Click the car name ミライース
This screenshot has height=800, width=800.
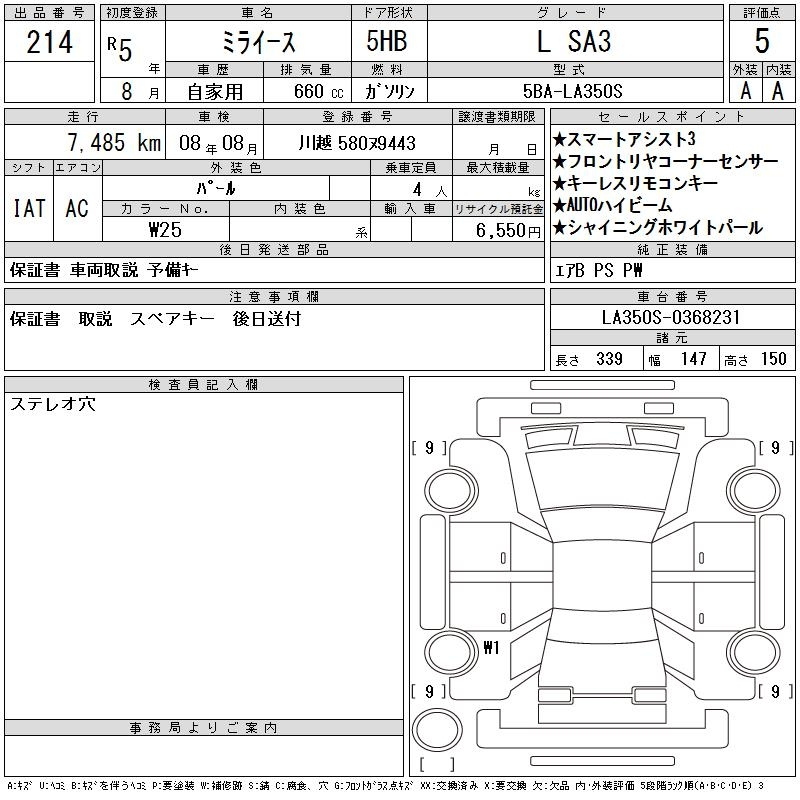click(x=259, y=42)
